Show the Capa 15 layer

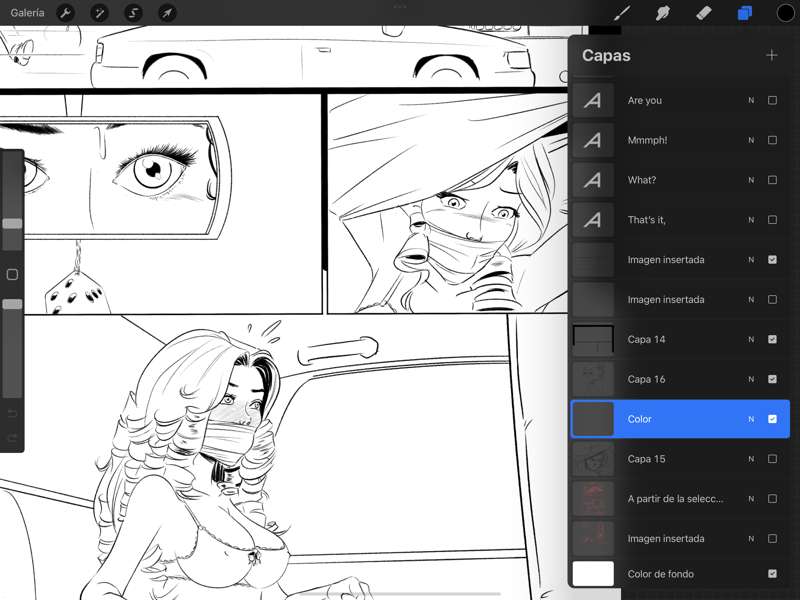click(x=772, y=459)
